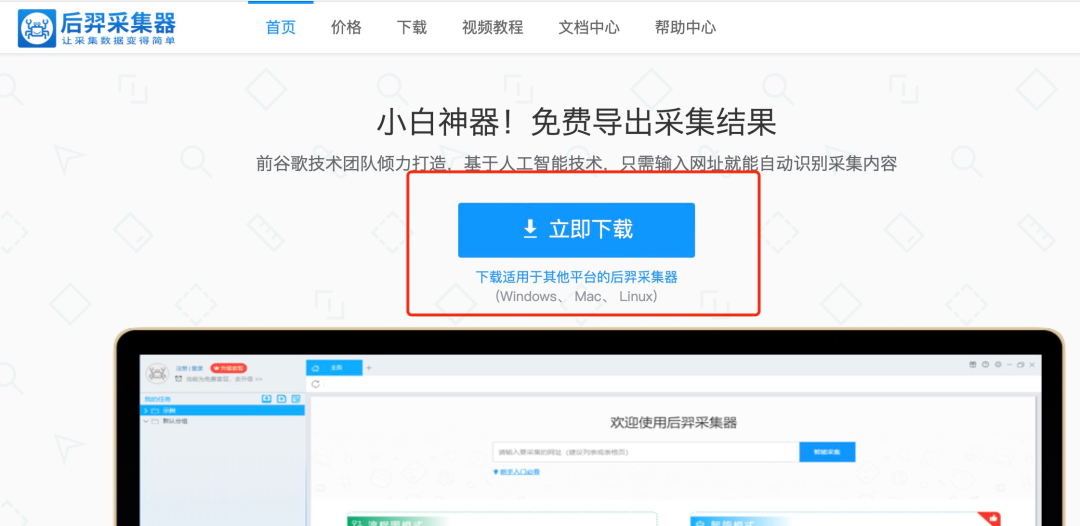This screenshot has height=526, width=1080.
Task: Open the 首页 navigation tab
Action: (281, 28)
